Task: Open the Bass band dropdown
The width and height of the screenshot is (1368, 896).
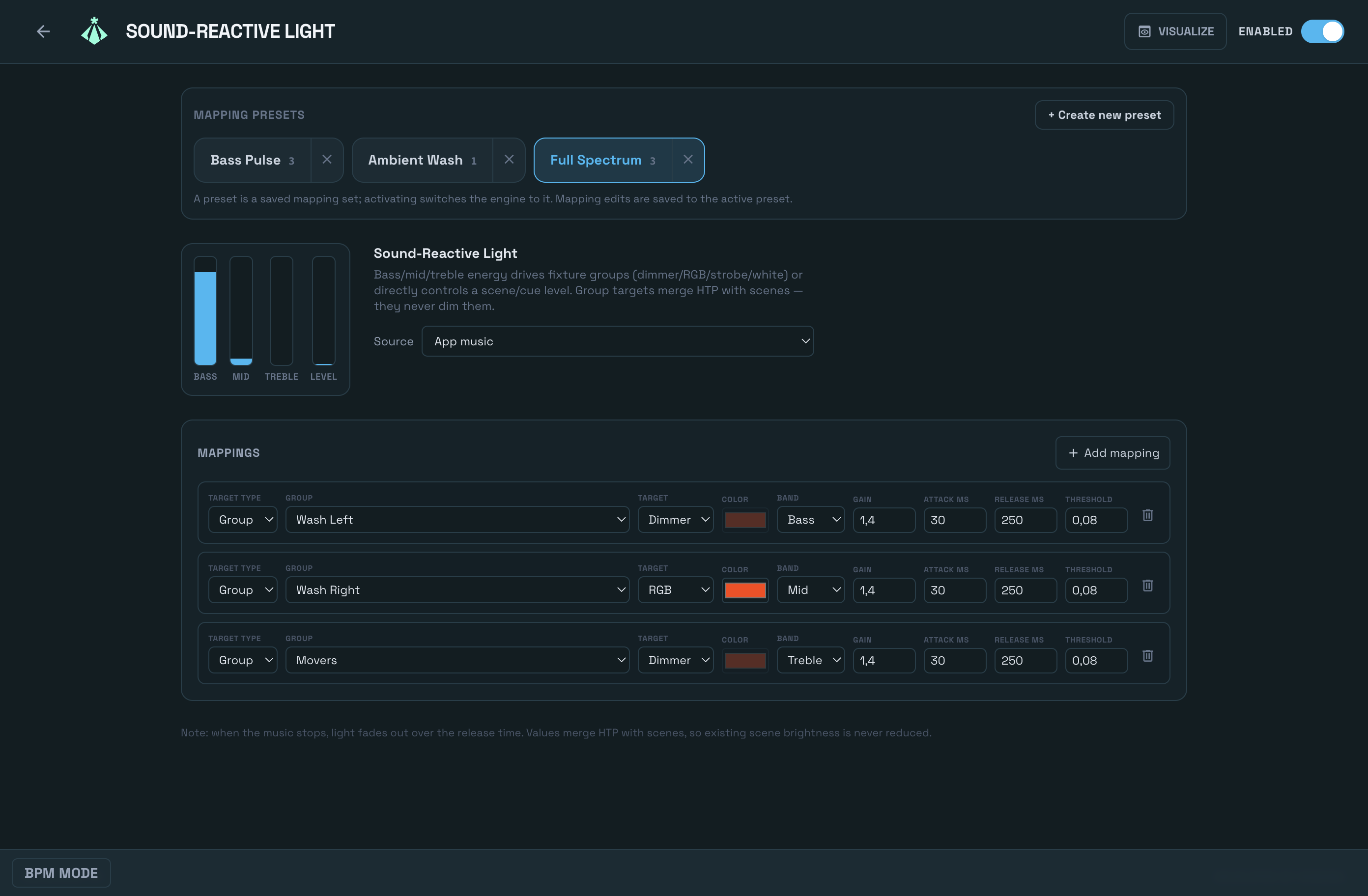Action: pyautogui.click(x=810, y=520)
